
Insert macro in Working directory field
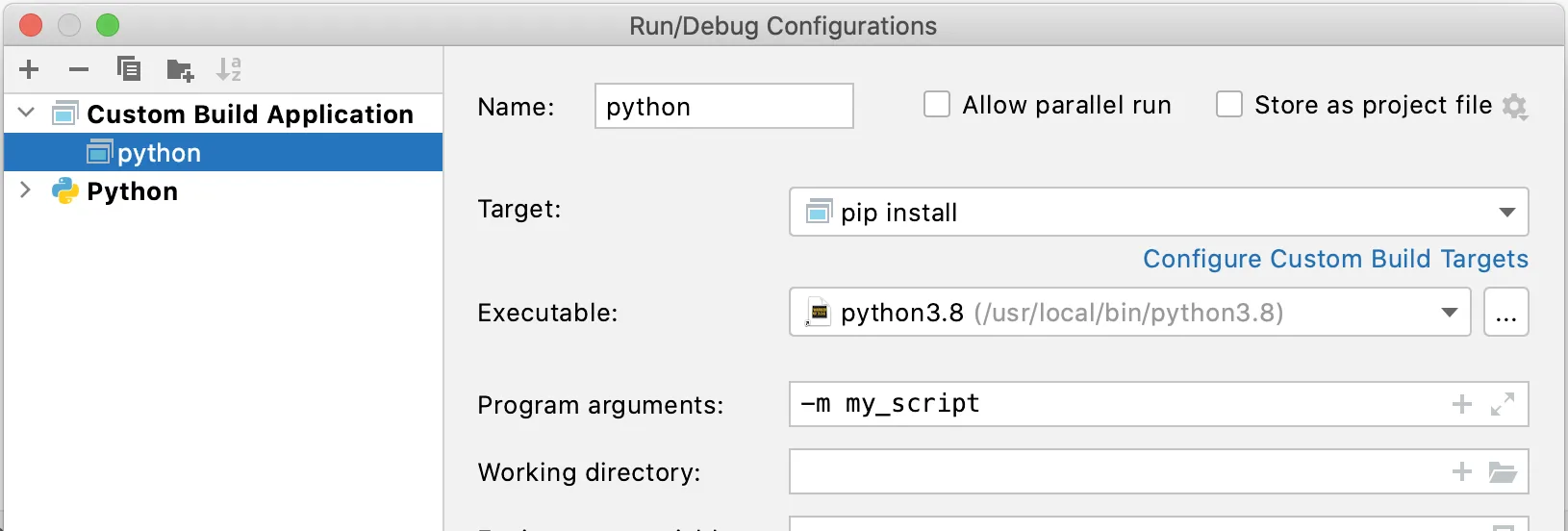pos(1461,472)
